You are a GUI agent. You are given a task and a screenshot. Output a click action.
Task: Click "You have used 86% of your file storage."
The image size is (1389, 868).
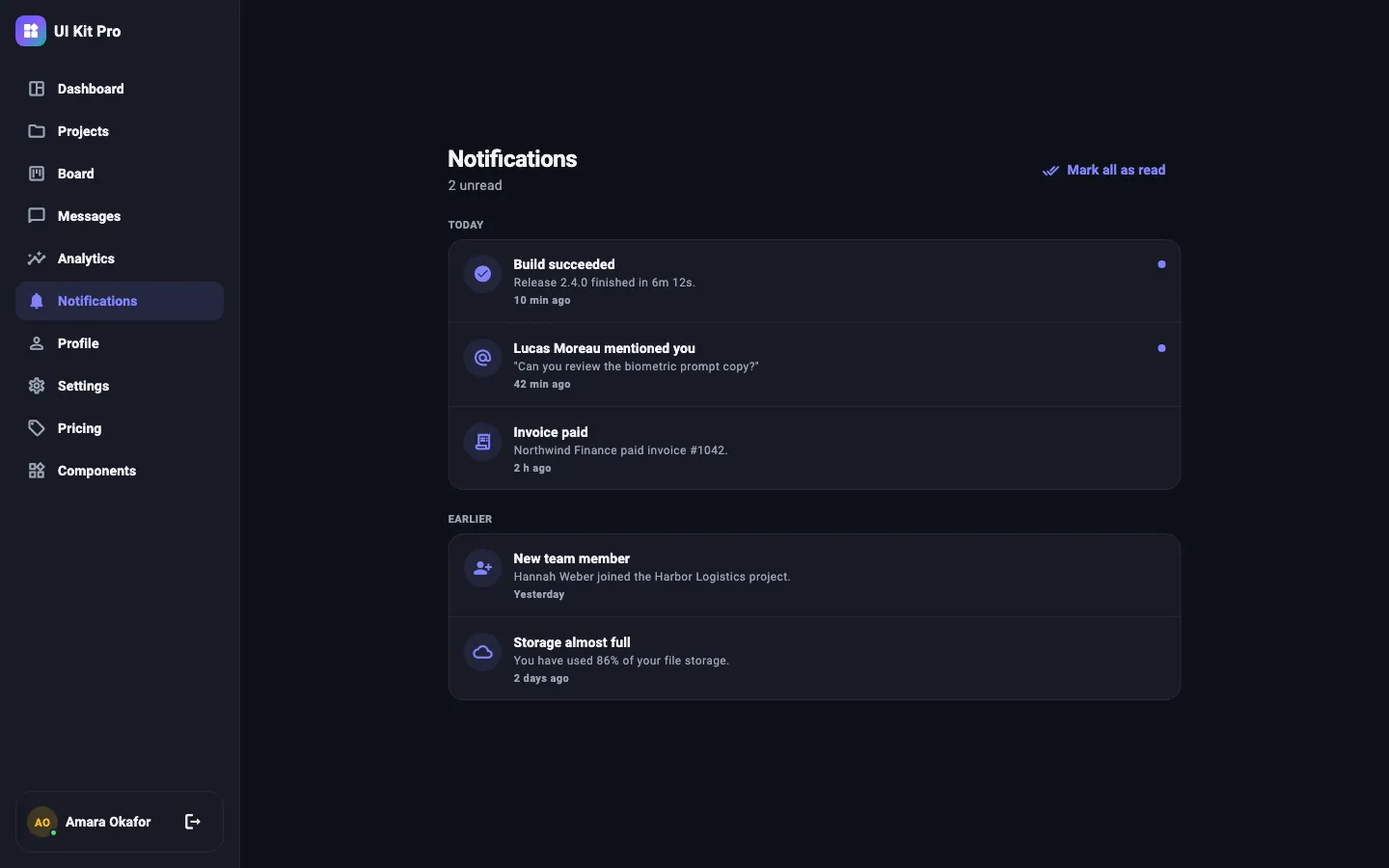621,661
